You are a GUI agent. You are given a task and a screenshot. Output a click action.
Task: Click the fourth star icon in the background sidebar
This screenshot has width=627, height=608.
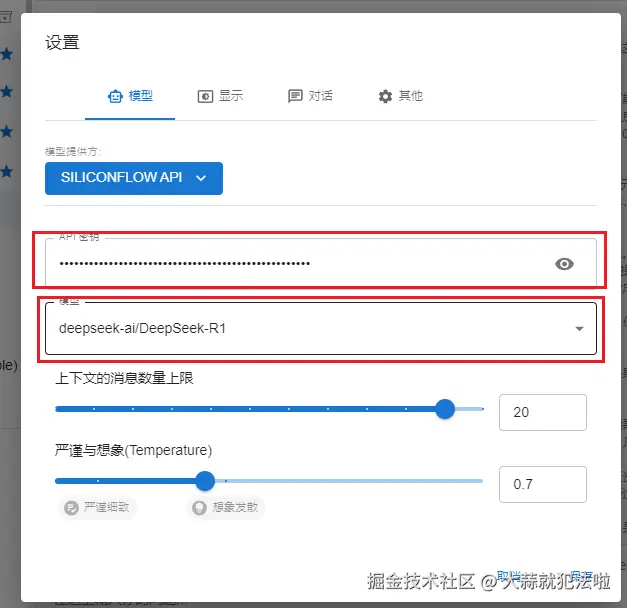[6, 171]
